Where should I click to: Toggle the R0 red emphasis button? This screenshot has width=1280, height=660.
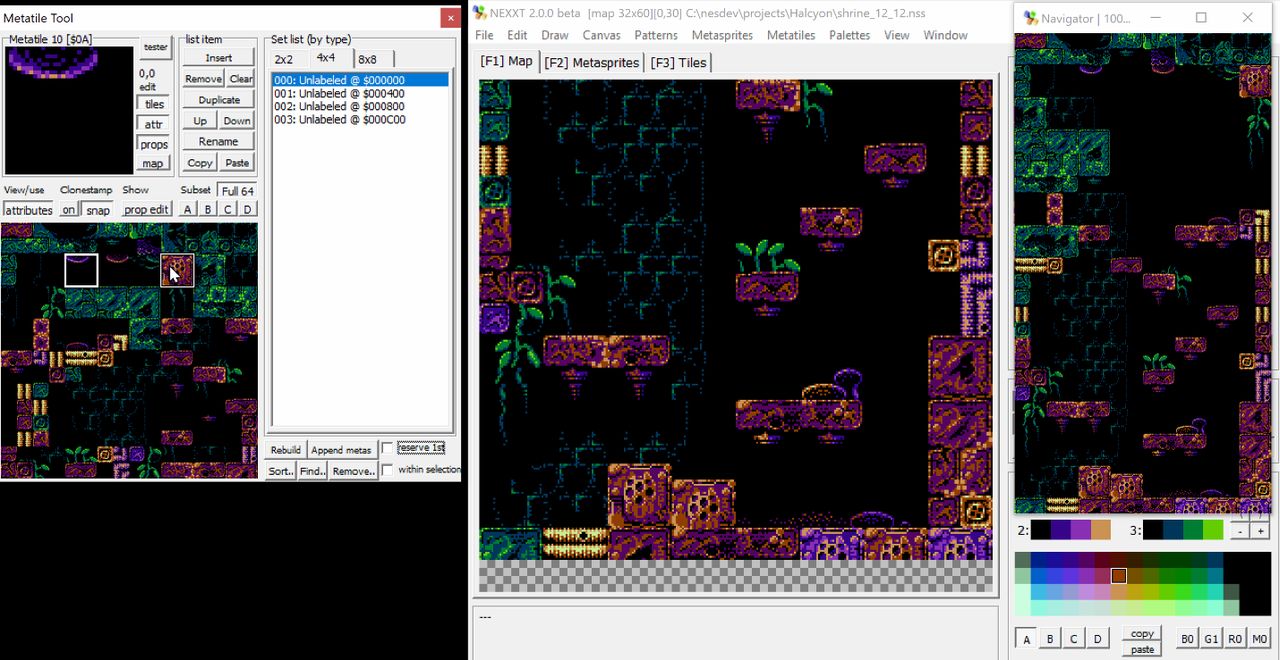click(1235, 639)
